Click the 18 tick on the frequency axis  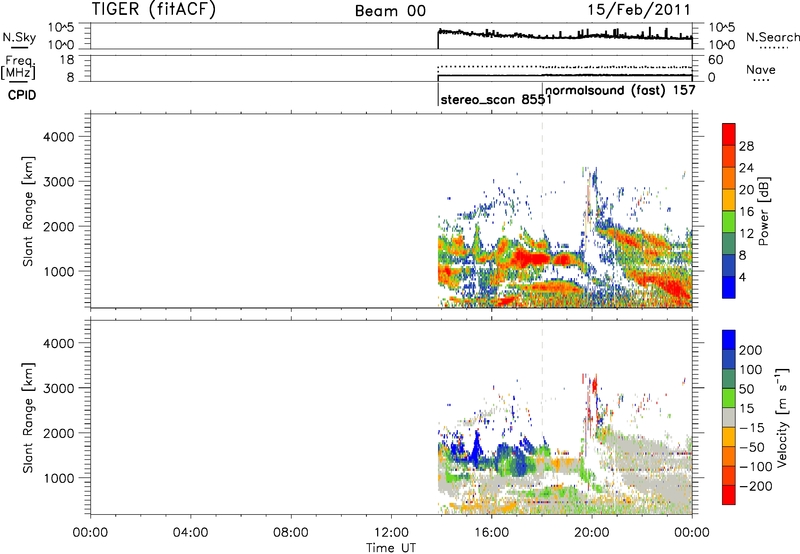pyautogui.click(x=67, y=60)
